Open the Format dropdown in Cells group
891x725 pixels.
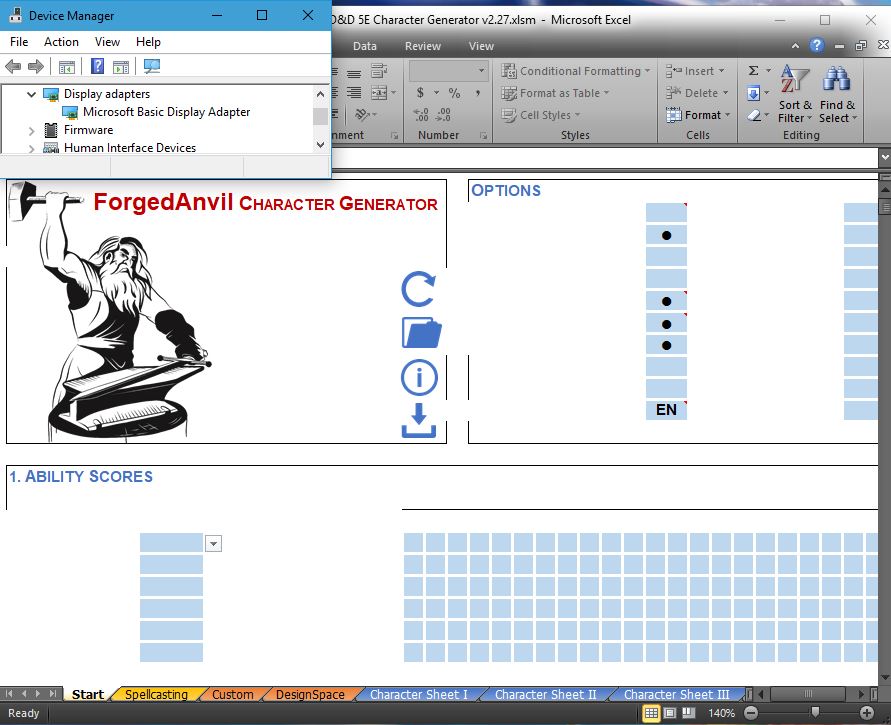pyautogui.click(x=698, y=115)
